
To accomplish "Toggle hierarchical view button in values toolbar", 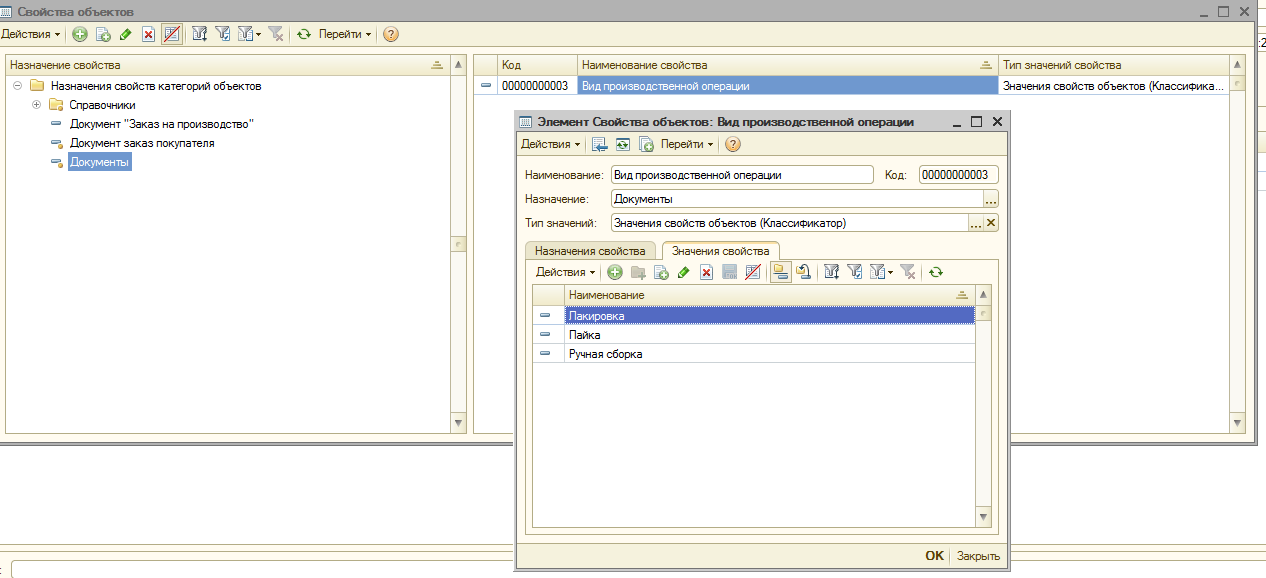I will tap(781, 272).
